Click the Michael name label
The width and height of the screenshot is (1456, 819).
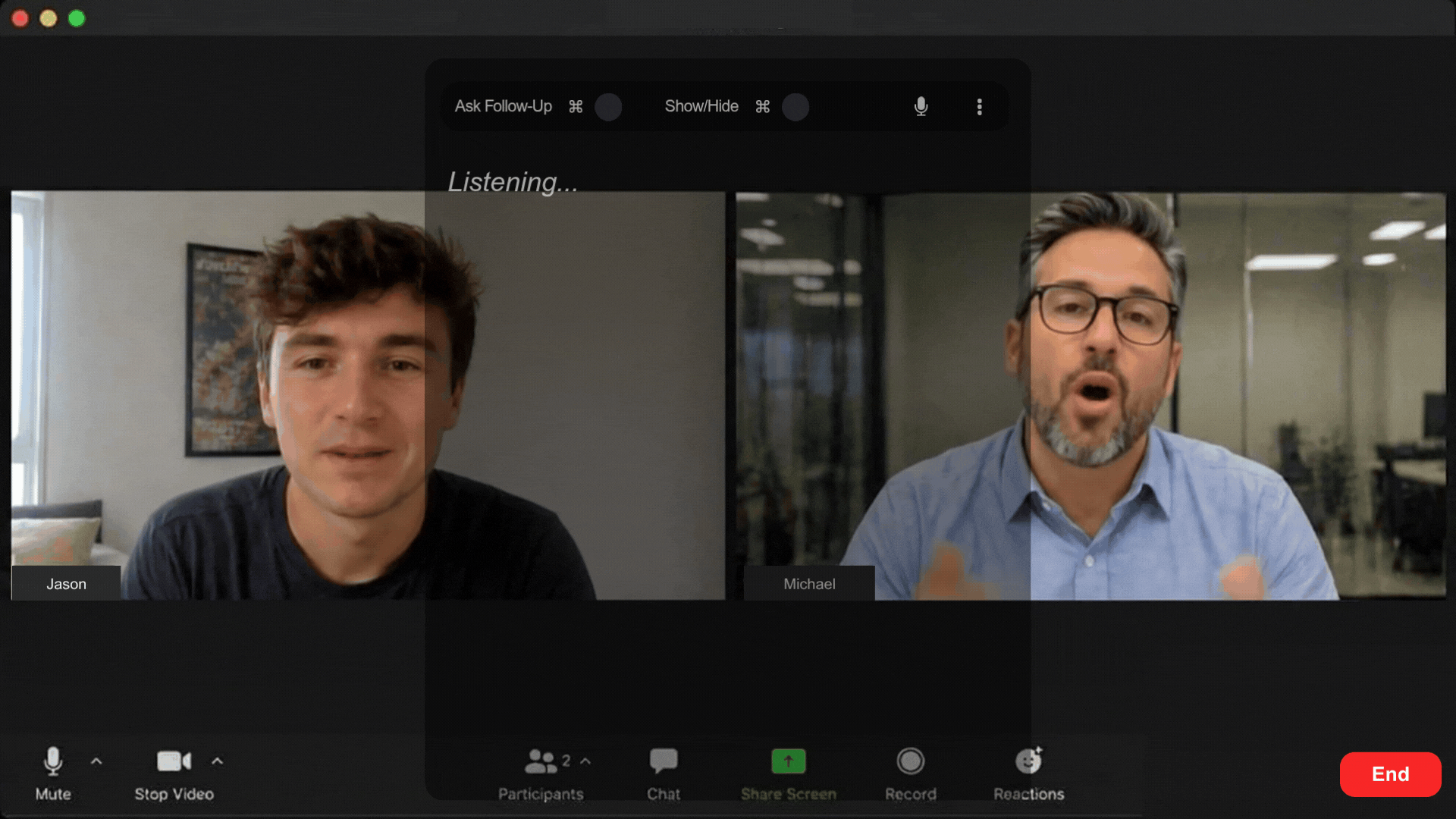coord(809,583)
